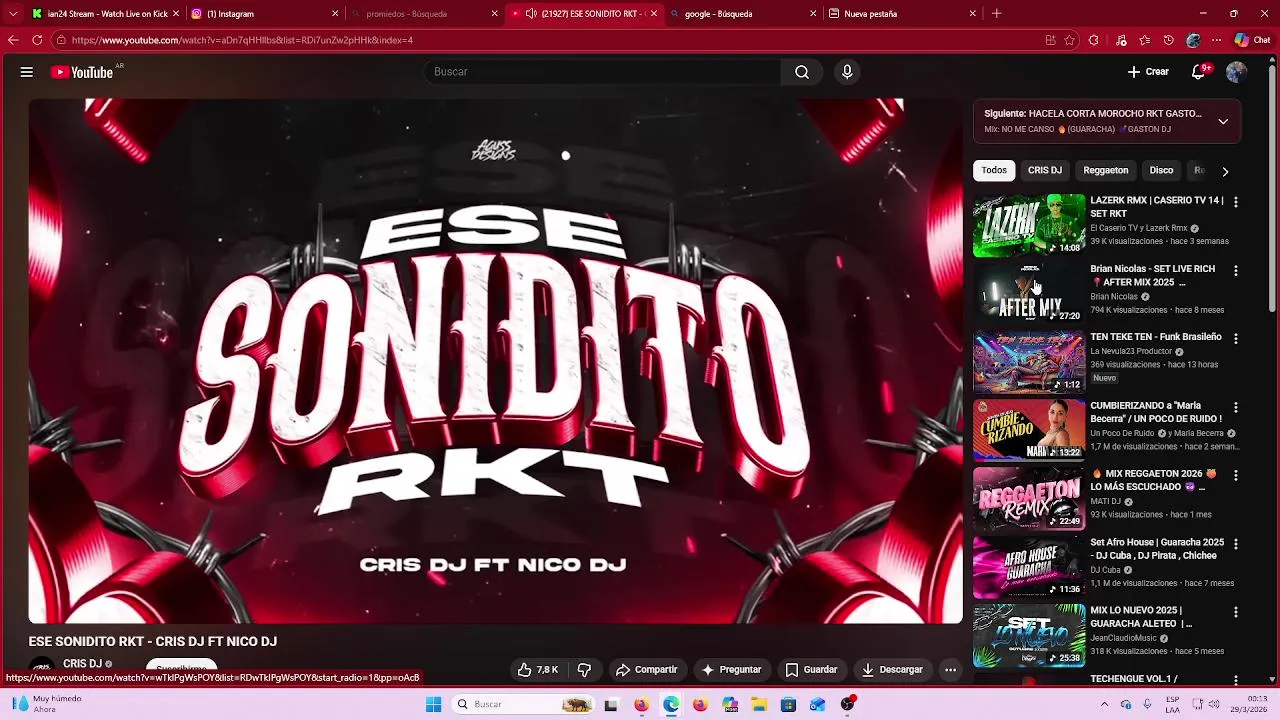The image size is (1280, 720).
Task: Go to the YouTube home logo
Action: pyautogui.click(x=82, y=72)
